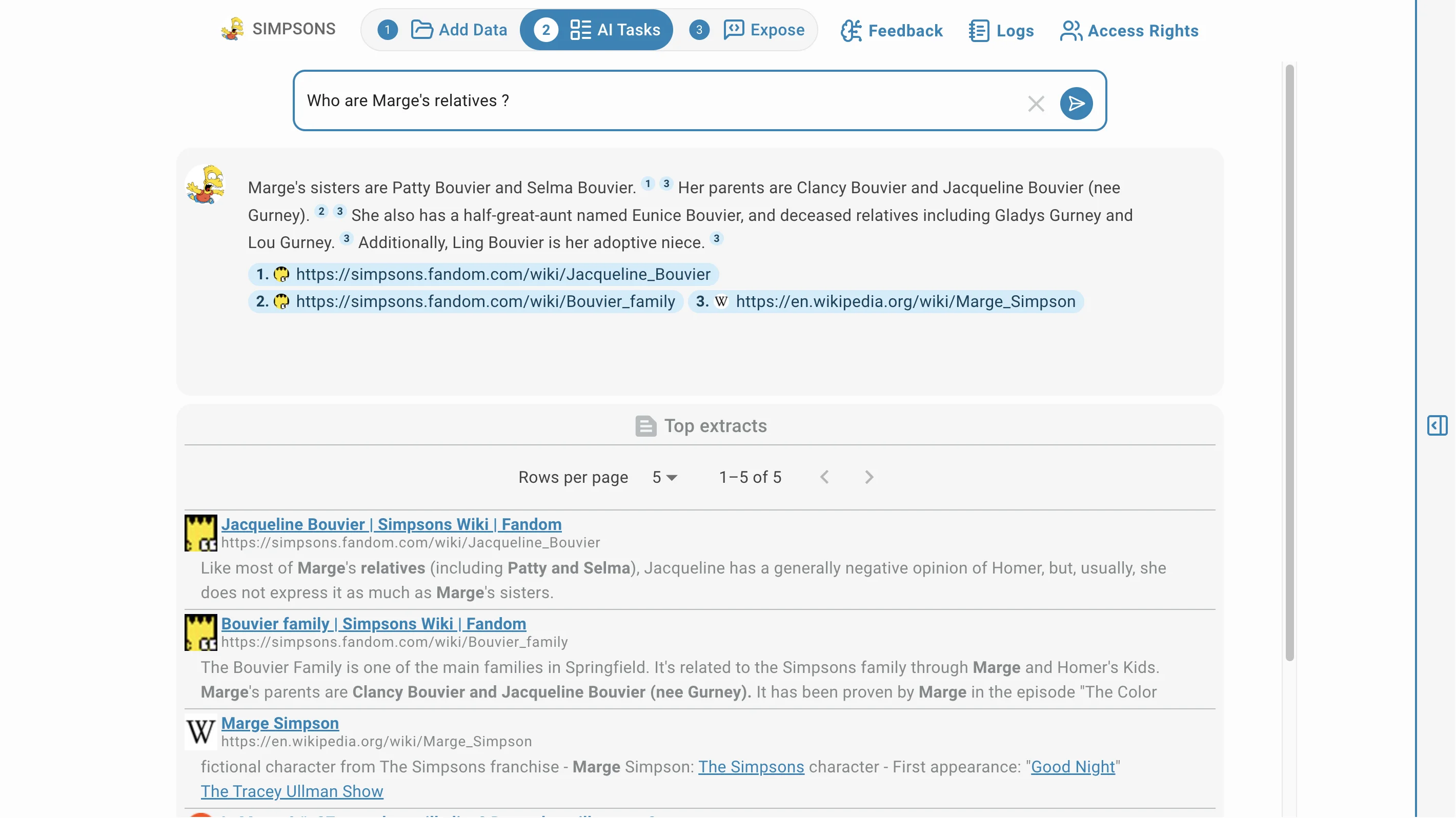Open the Marge Simpson Wikipedia result

280,723
